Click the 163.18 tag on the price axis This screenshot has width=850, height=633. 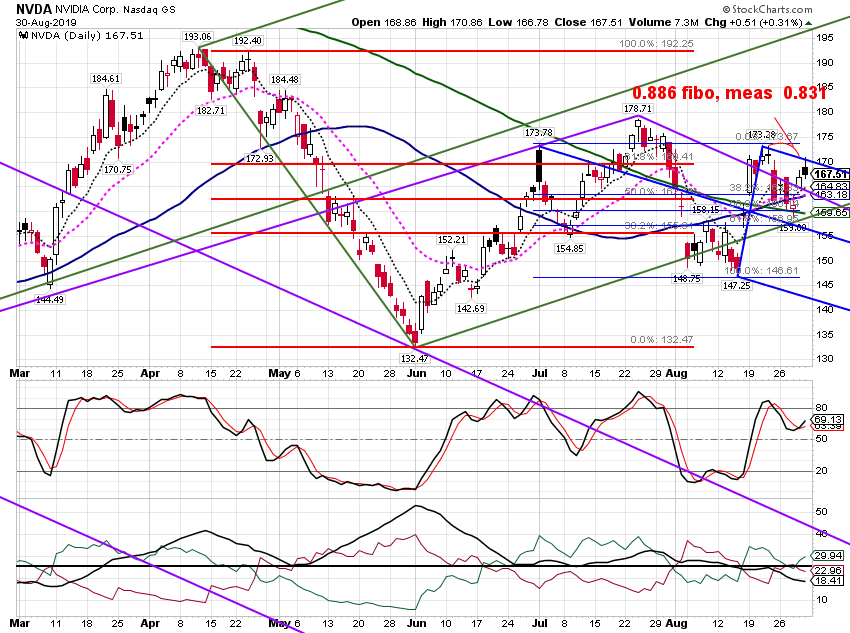click(830, 195)
